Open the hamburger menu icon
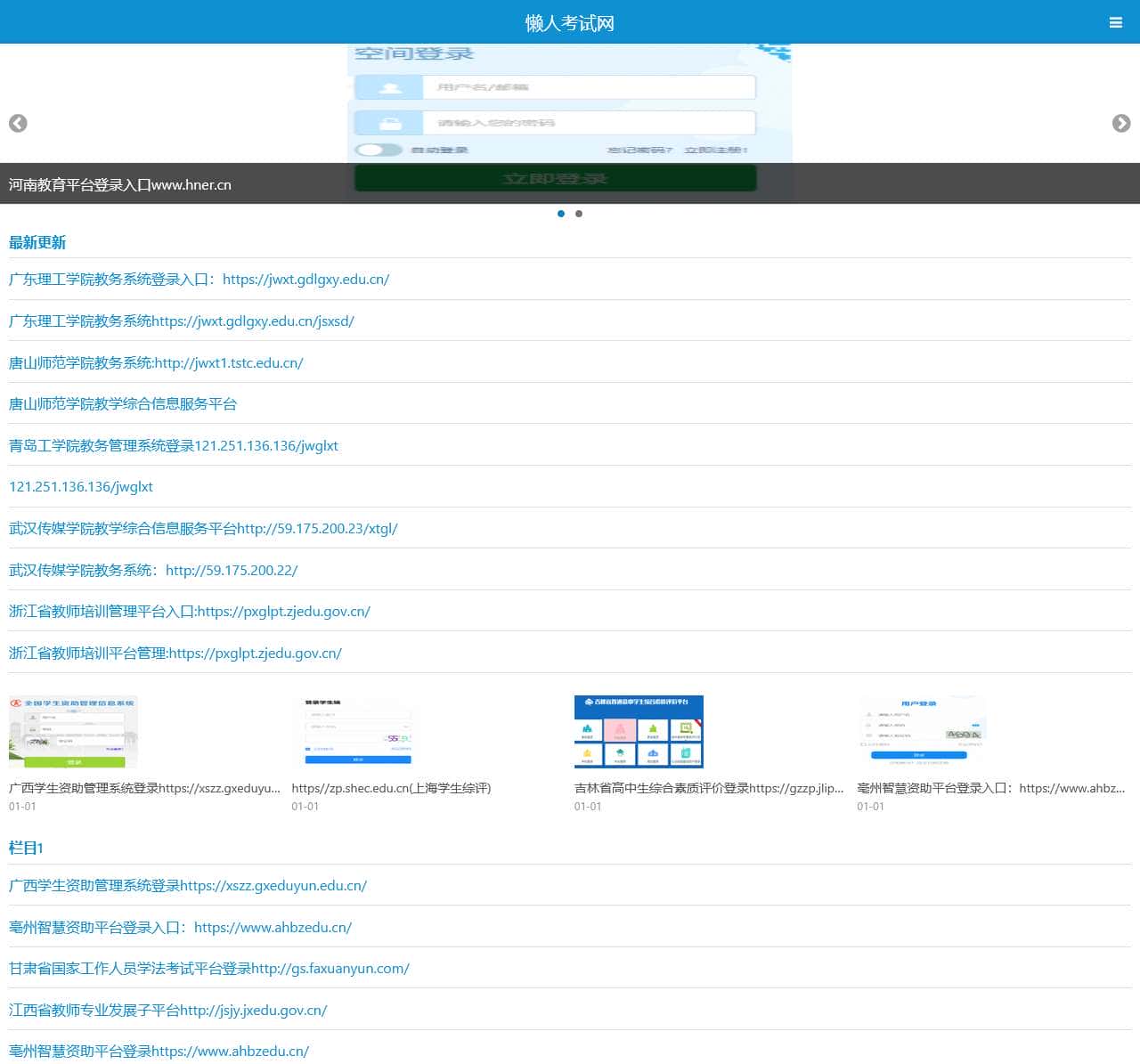Screen dimensions: 1140x1064 click(x=1115, y=22)
